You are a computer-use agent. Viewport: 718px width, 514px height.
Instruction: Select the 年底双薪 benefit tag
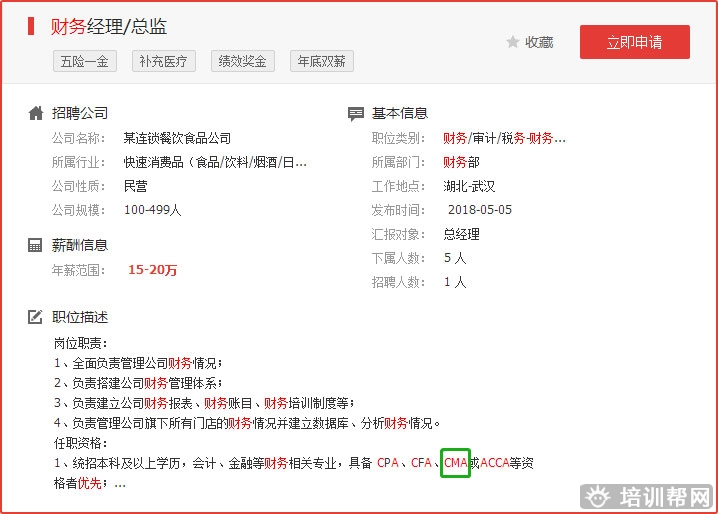tap(321, 61)
